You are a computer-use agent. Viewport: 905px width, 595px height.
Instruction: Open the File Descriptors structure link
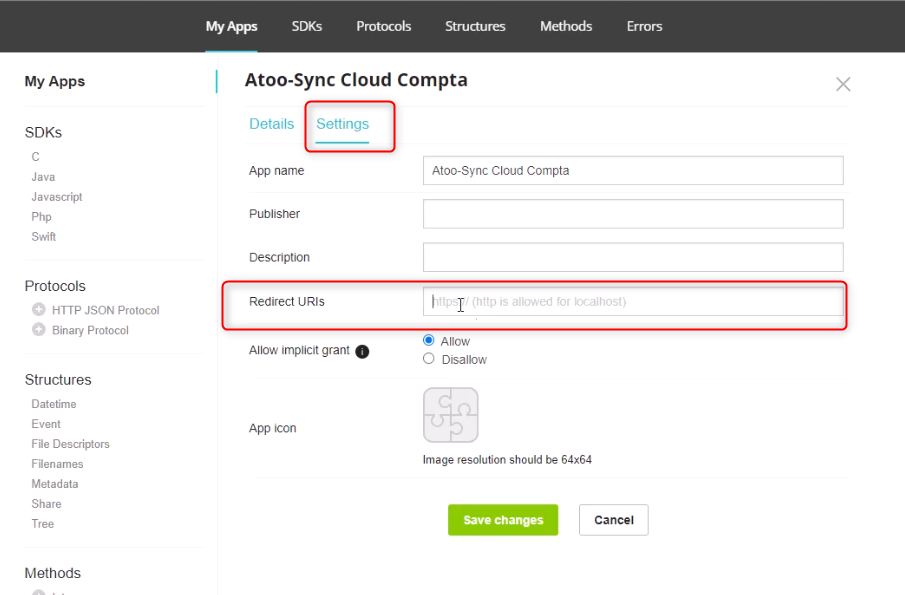[x=70, y=444]
